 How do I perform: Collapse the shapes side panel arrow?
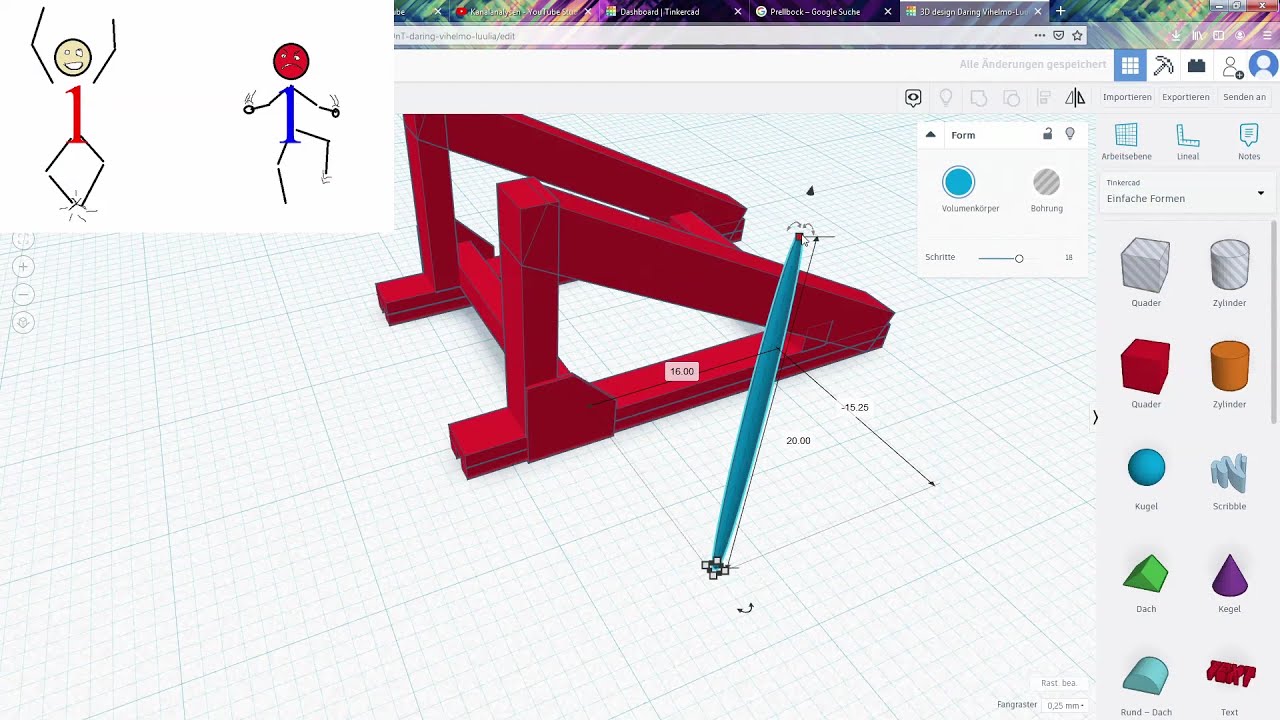(x=1095, y=417)
